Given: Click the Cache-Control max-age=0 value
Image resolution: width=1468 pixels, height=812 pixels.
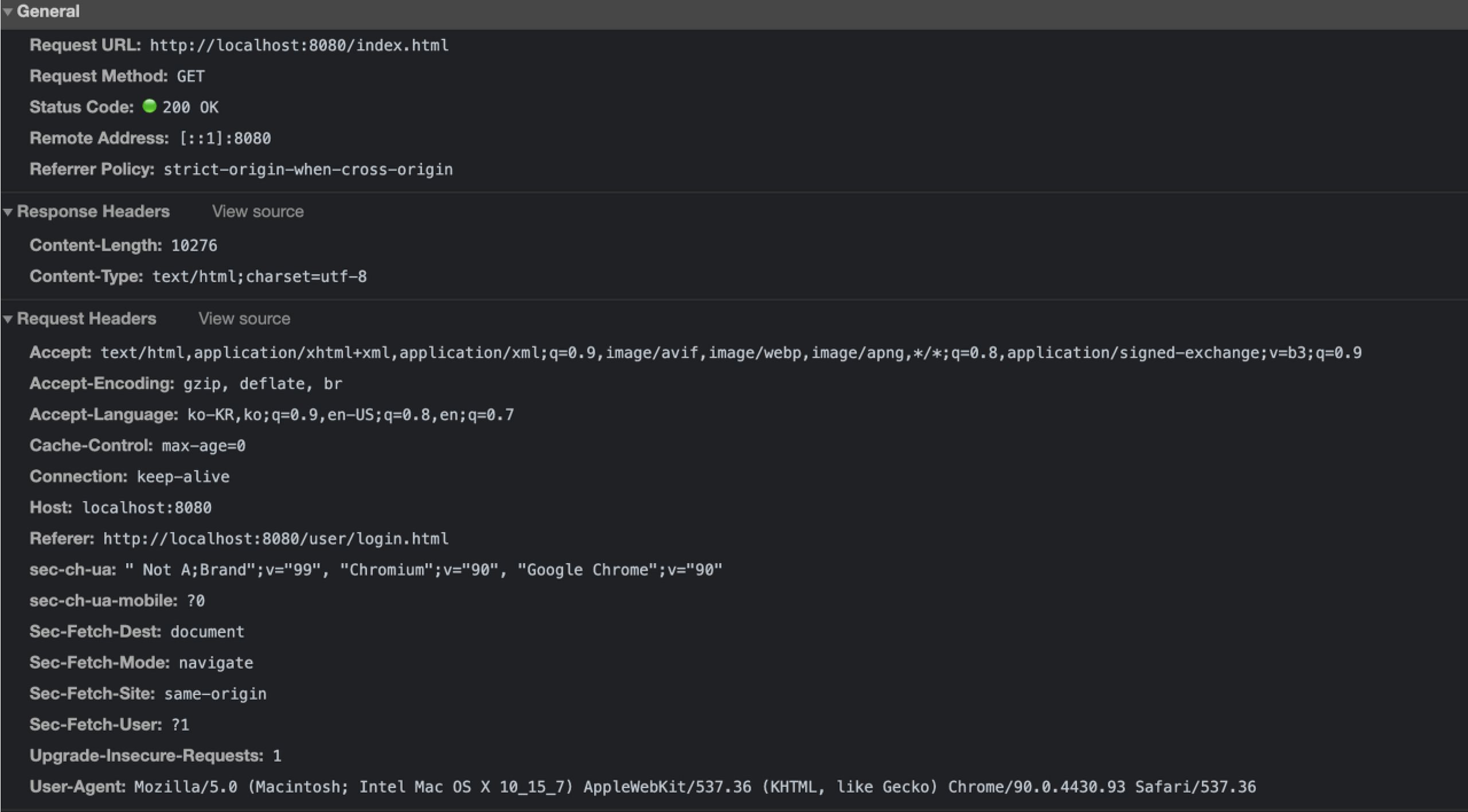Looking at the screenshot, I should [x=203, y=446].
